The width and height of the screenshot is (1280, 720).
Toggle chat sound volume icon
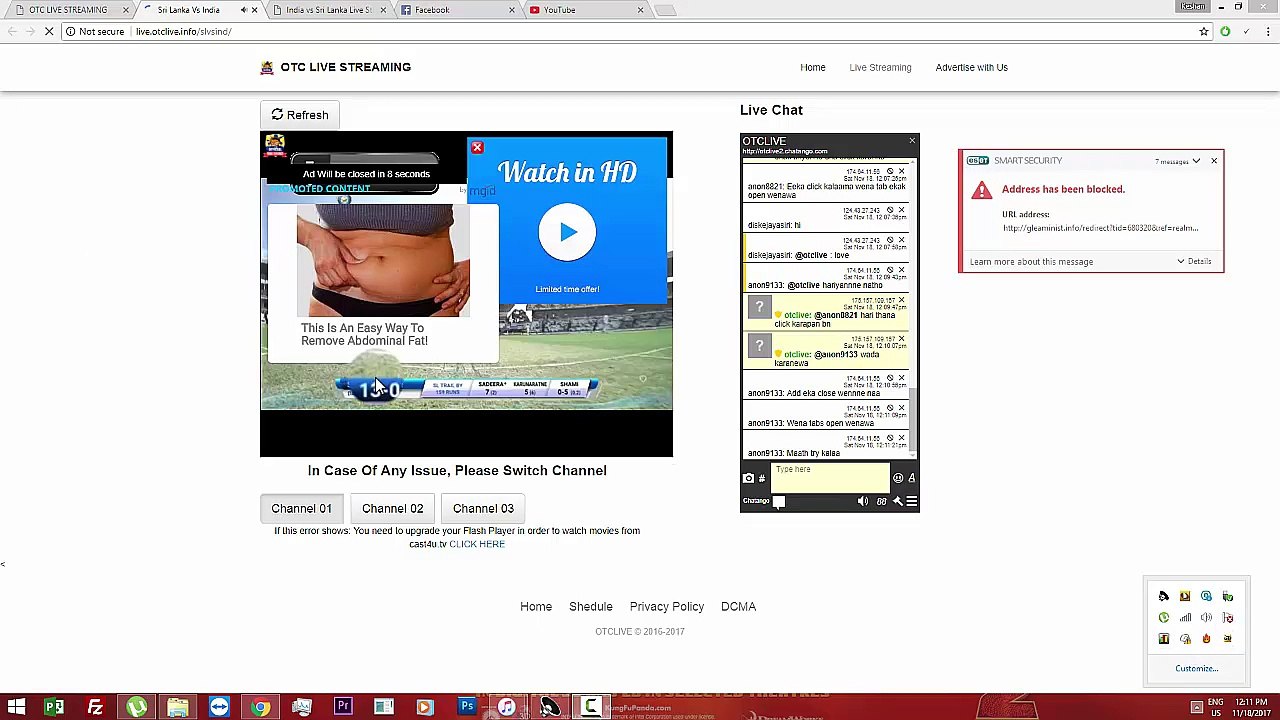click(863, 501)
